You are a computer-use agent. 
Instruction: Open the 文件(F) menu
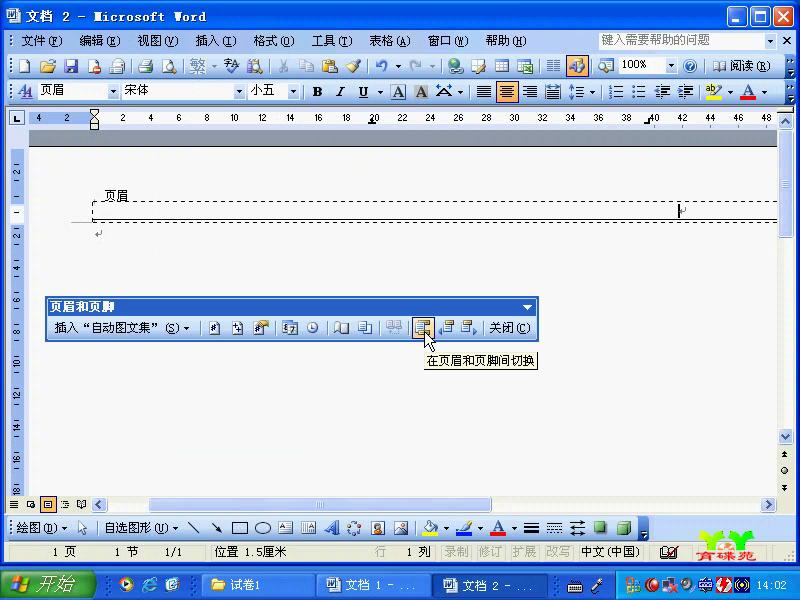(x=41, y=41)
